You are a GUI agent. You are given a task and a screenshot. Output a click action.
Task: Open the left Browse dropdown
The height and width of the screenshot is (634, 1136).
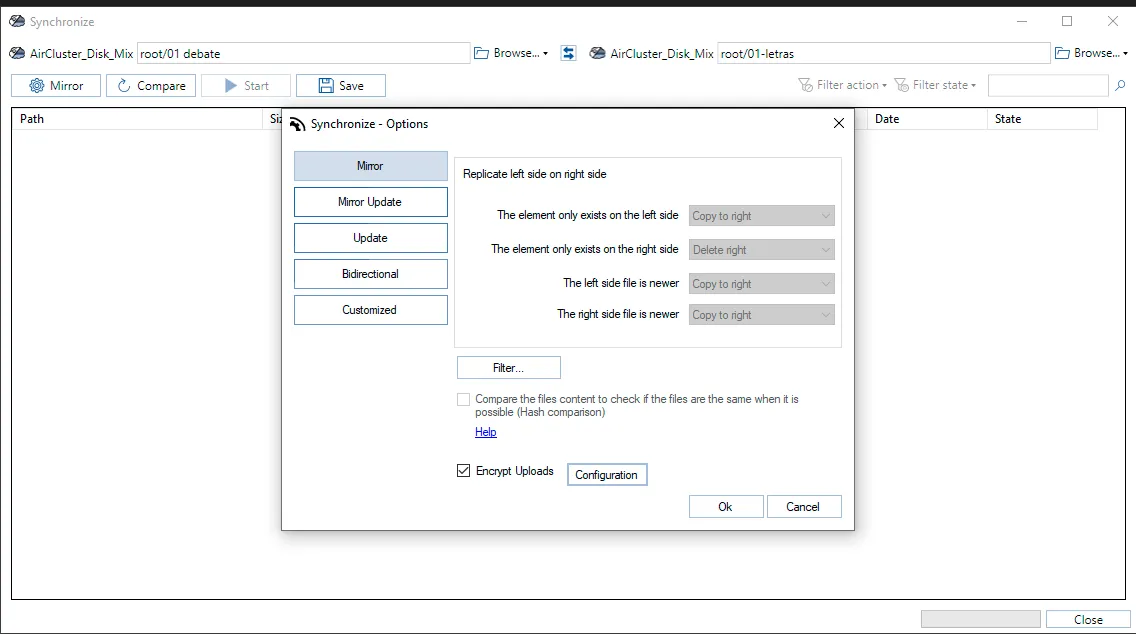pos(511,53)
